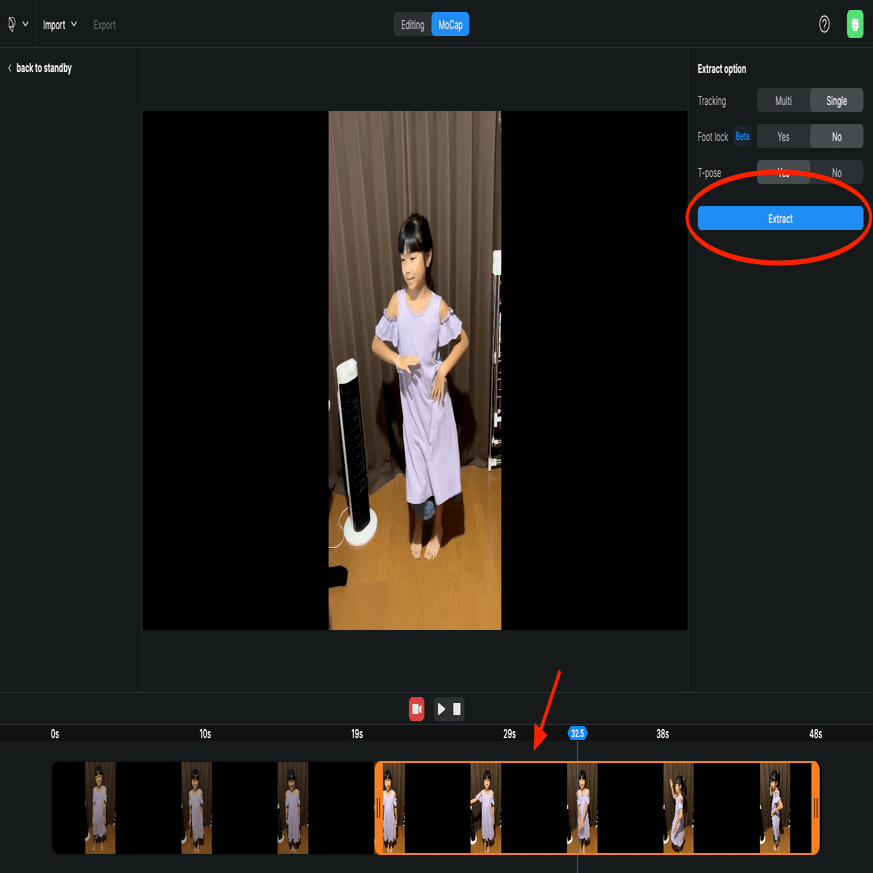
Task: Switch to the MoCap tab
Action: [450, 24]
